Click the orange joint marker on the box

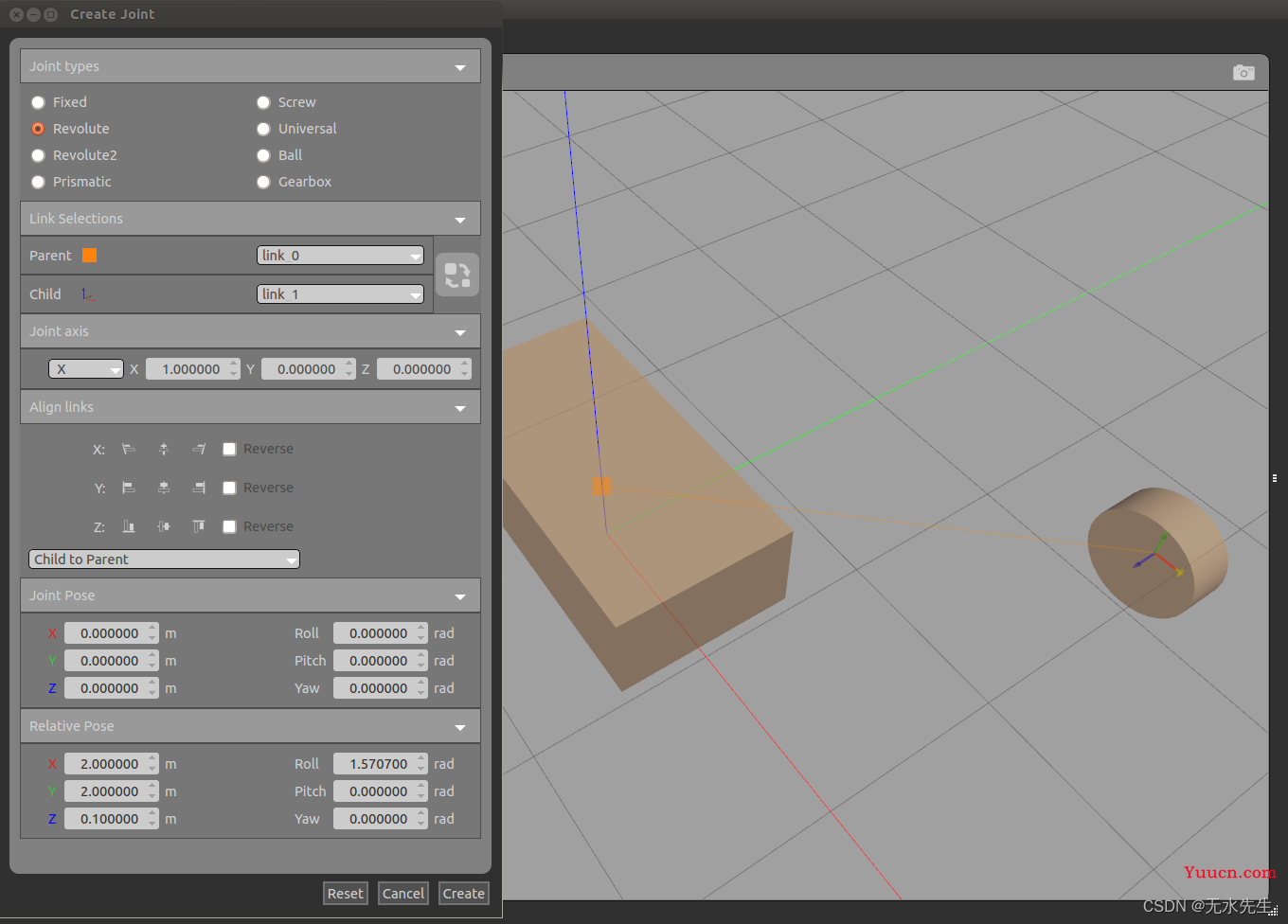(x=601, y=486)
